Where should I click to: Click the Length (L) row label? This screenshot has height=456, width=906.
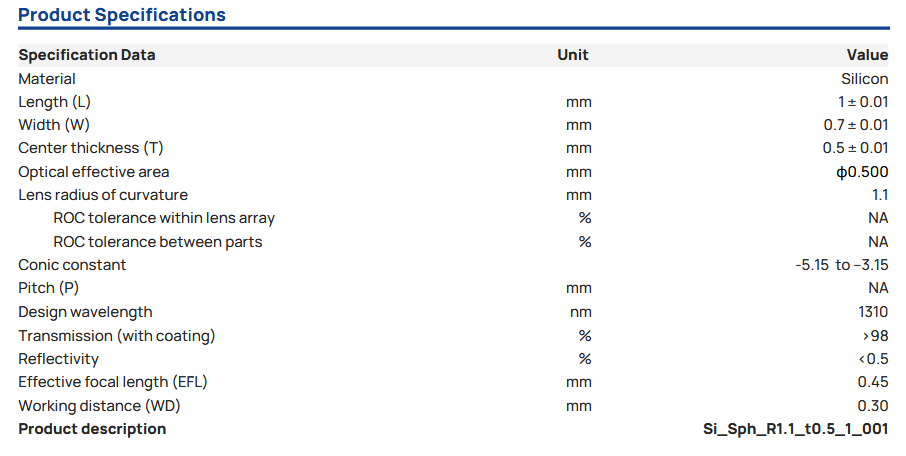point(55,102)
